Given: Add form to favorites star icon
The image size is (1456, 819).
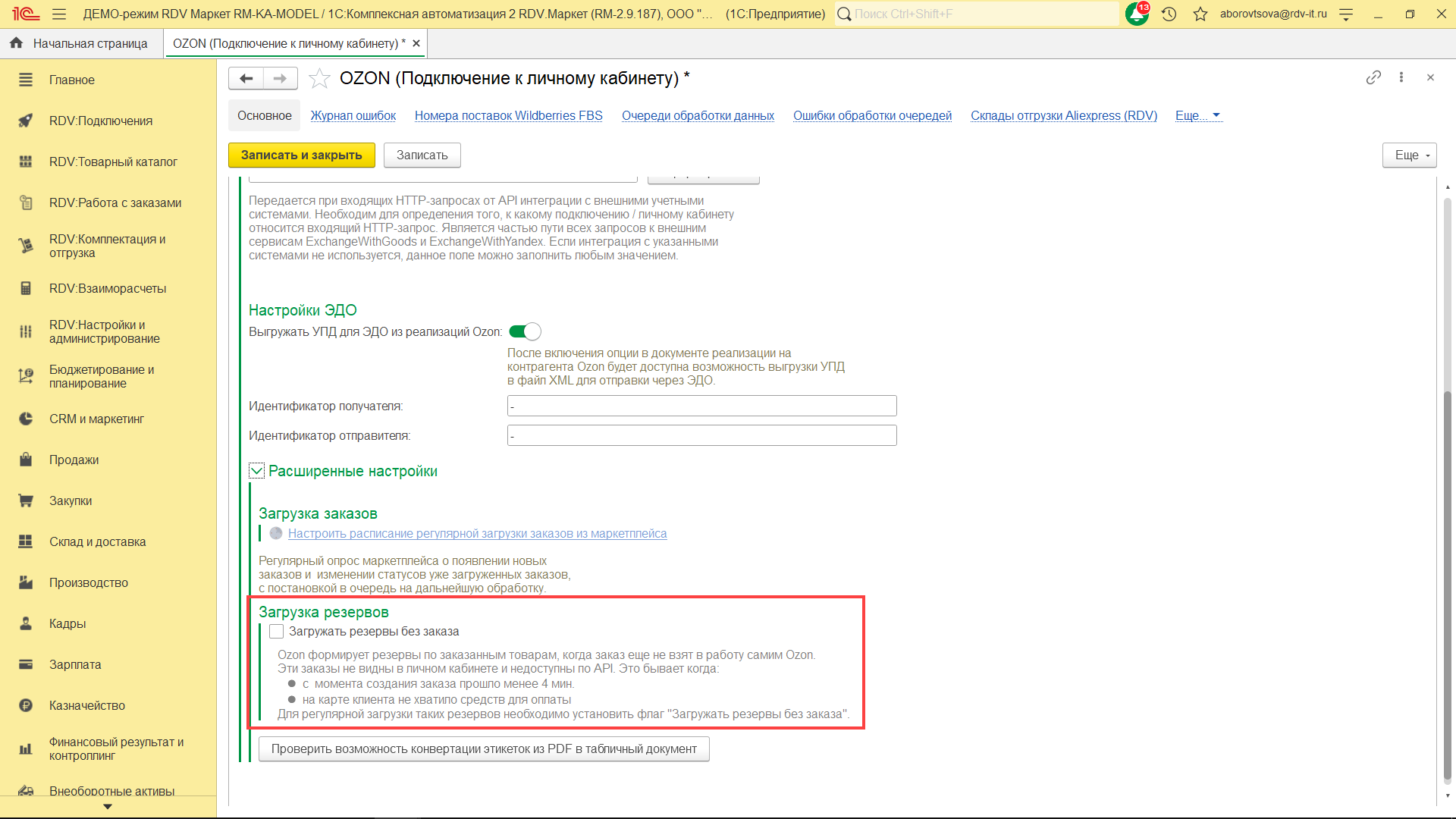Looking at the screenshot, I should click(x=319, y=78).
